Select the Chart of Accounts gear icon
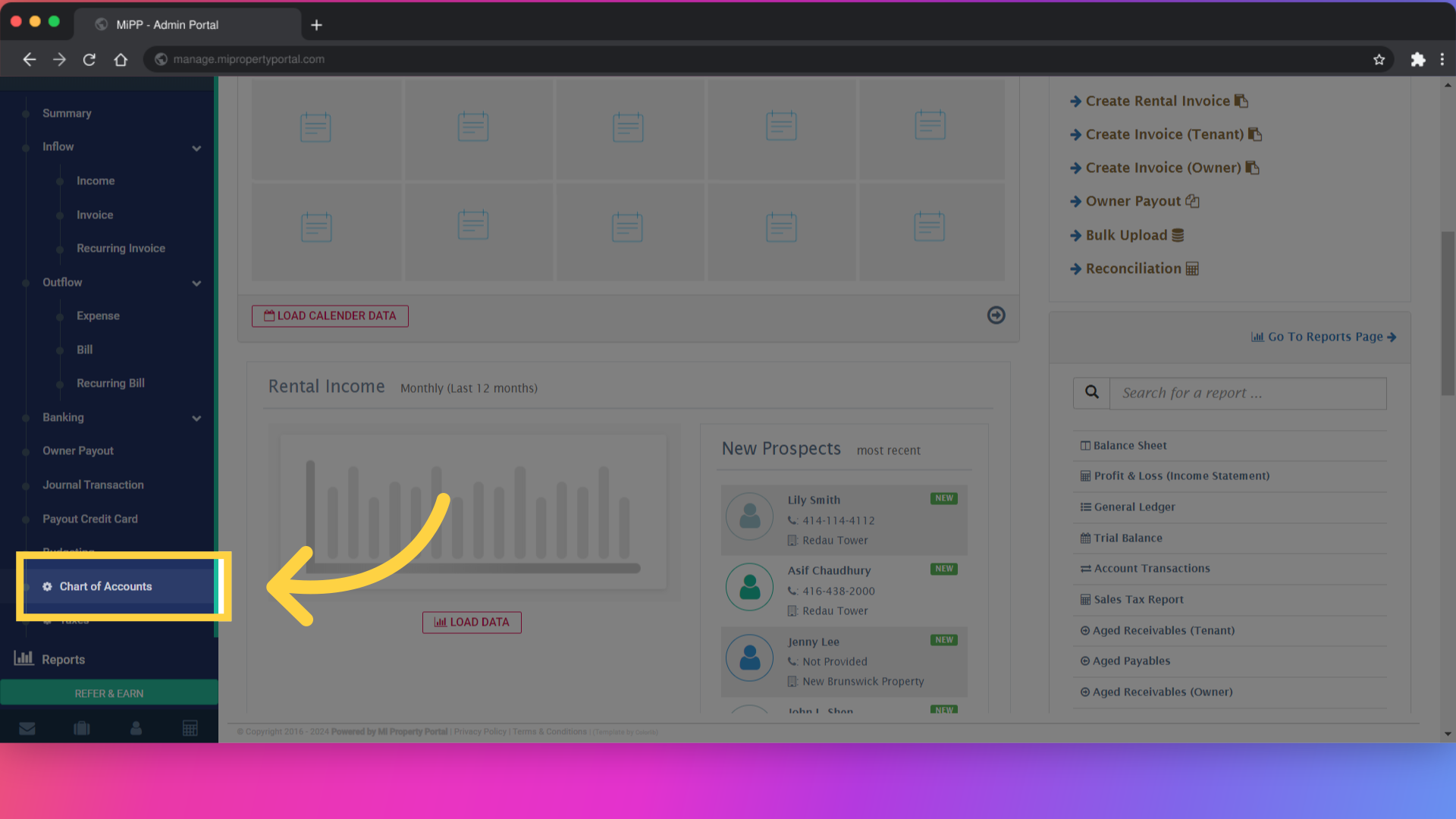Viewport: 1456px width, 819px height. coord(47,586)
